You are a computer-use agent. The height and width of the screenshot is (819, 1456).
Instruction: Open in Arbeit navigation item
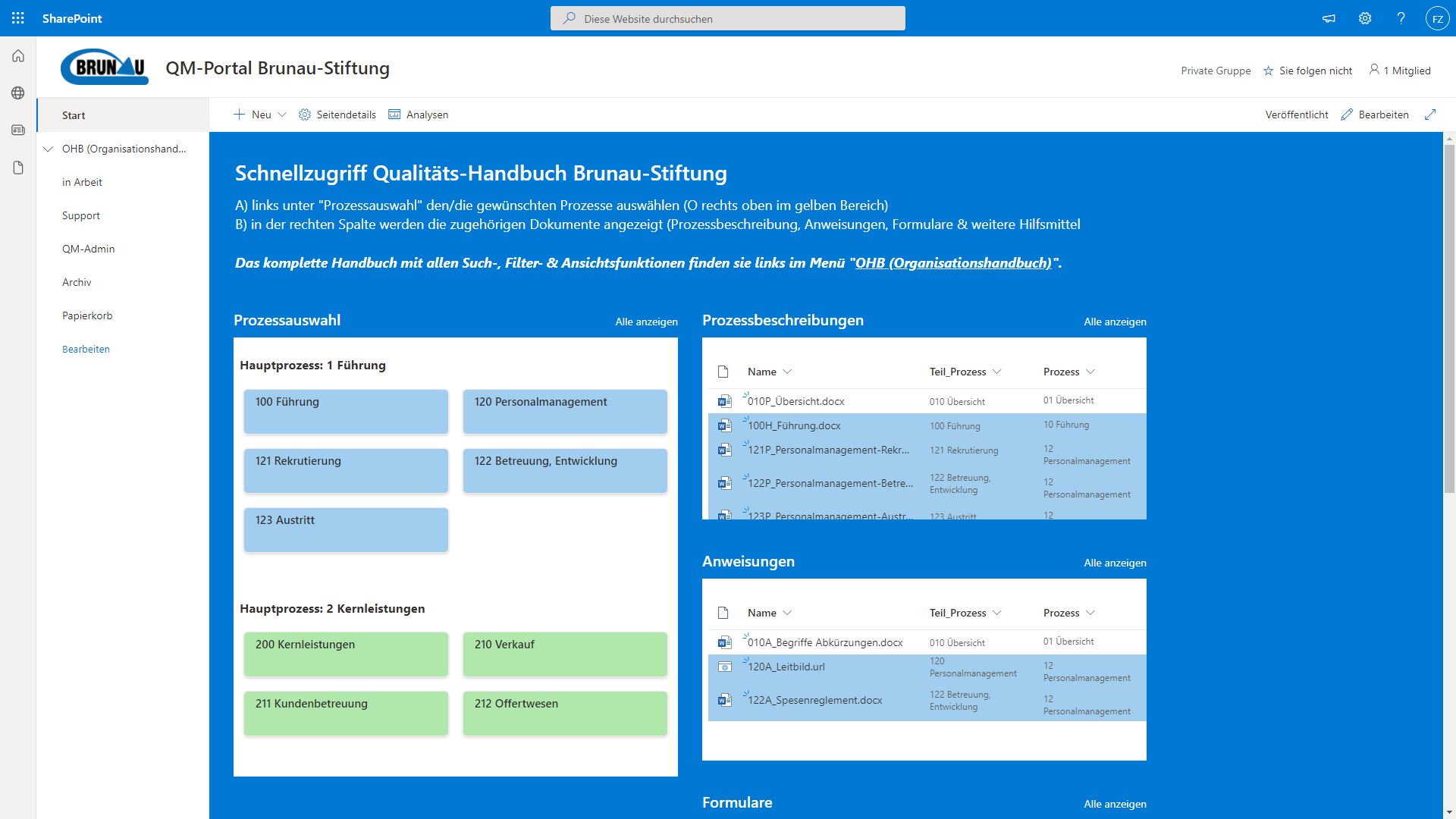pos(82,182)
